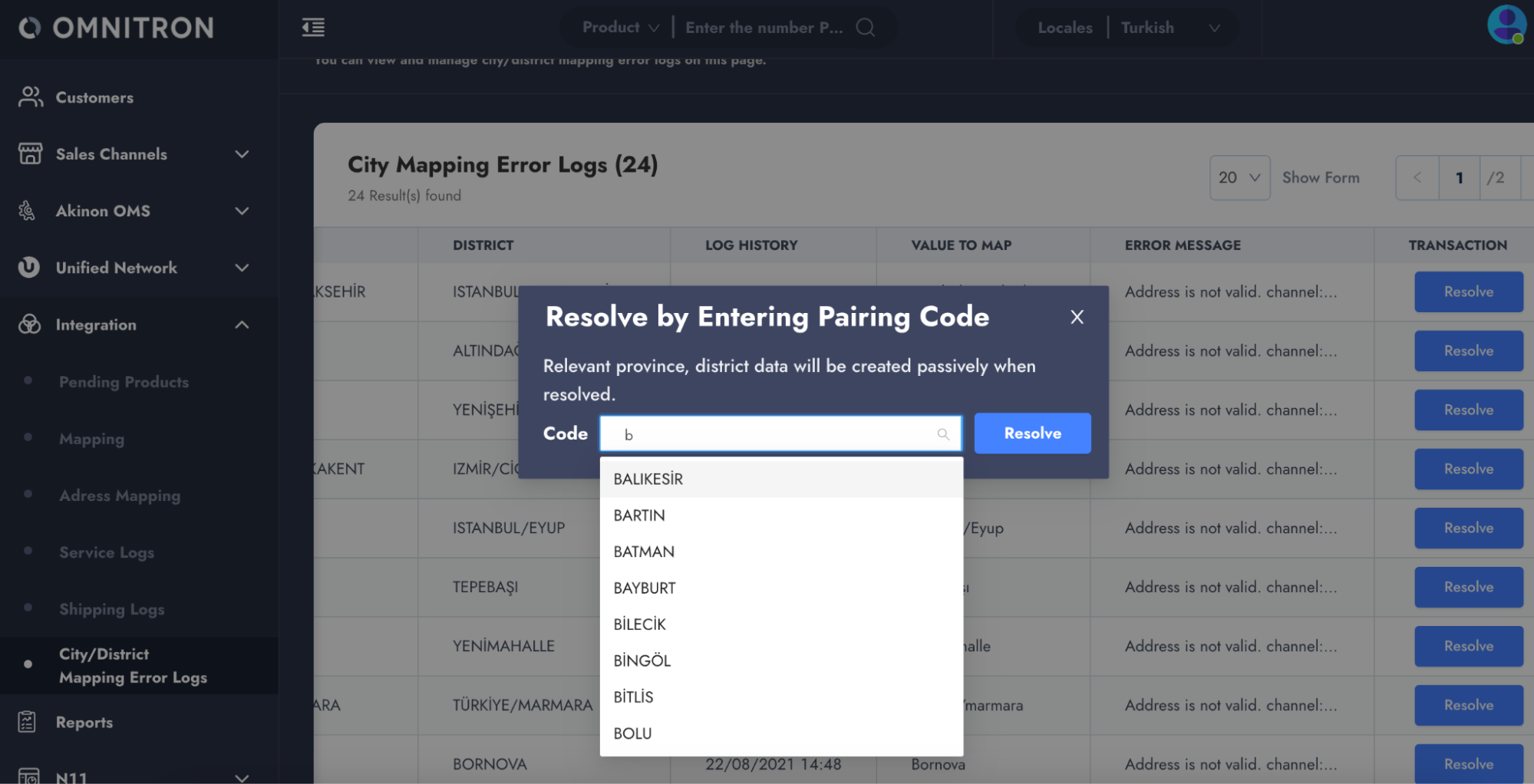1534x784 pixels.
Task: Open the Turkish locale dropdown
Action: click(x=1169, y=28)
